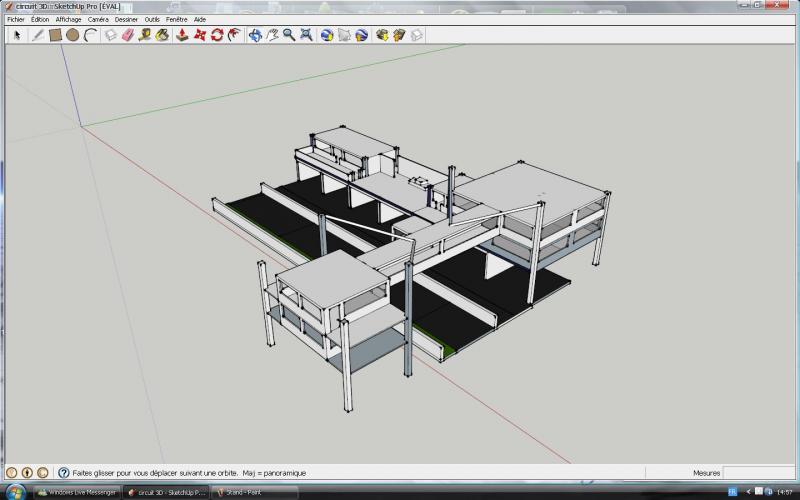Activate the Push/Pull tool

coord(183,35)
